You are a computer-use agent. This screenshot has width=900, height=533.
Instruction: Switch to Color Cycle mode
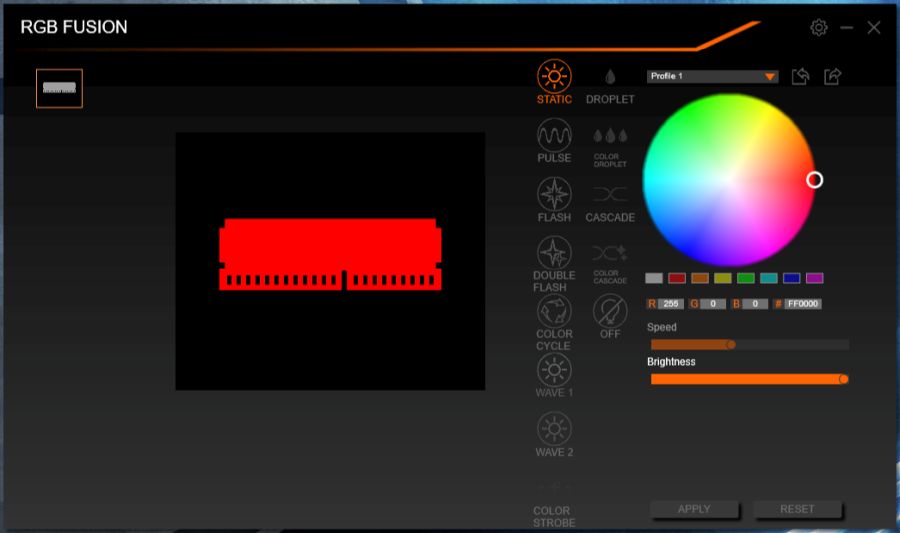pyautogui.click(x=554, y=323)
